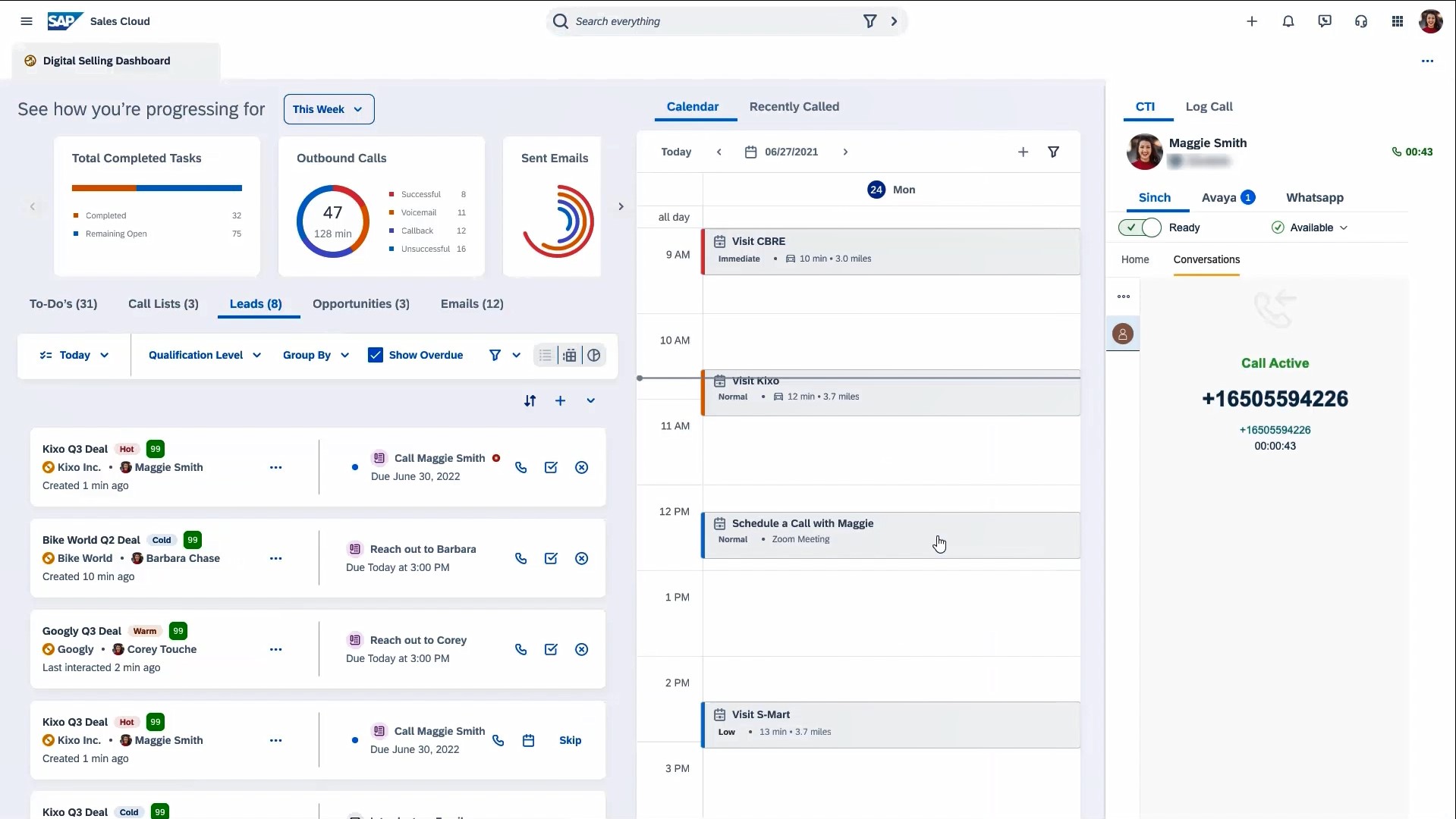The height and width of the screenshot is (819, 1456).
Task: Open the This Week period dropdown
Action: [329, 109]
